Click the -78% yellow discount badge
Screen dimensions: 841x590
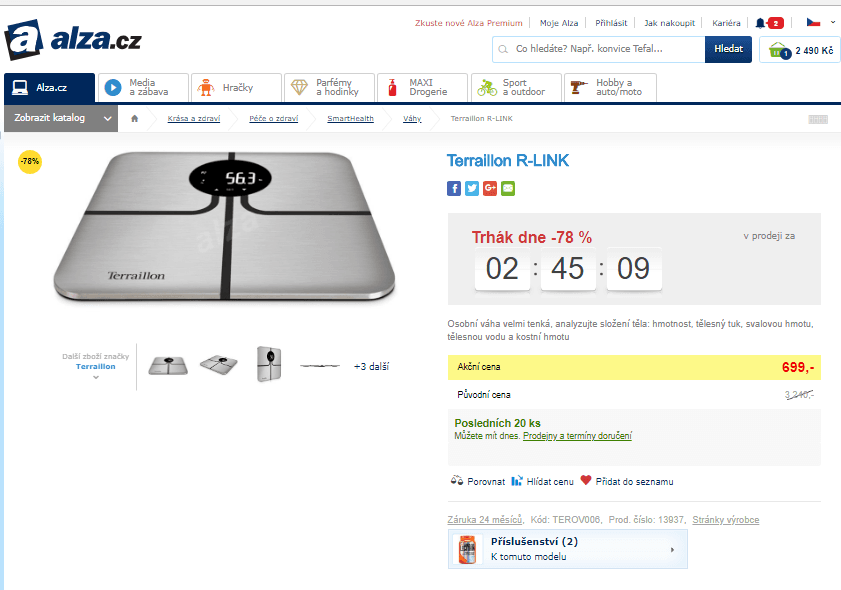pyautogui.click(x=30, y=161)
